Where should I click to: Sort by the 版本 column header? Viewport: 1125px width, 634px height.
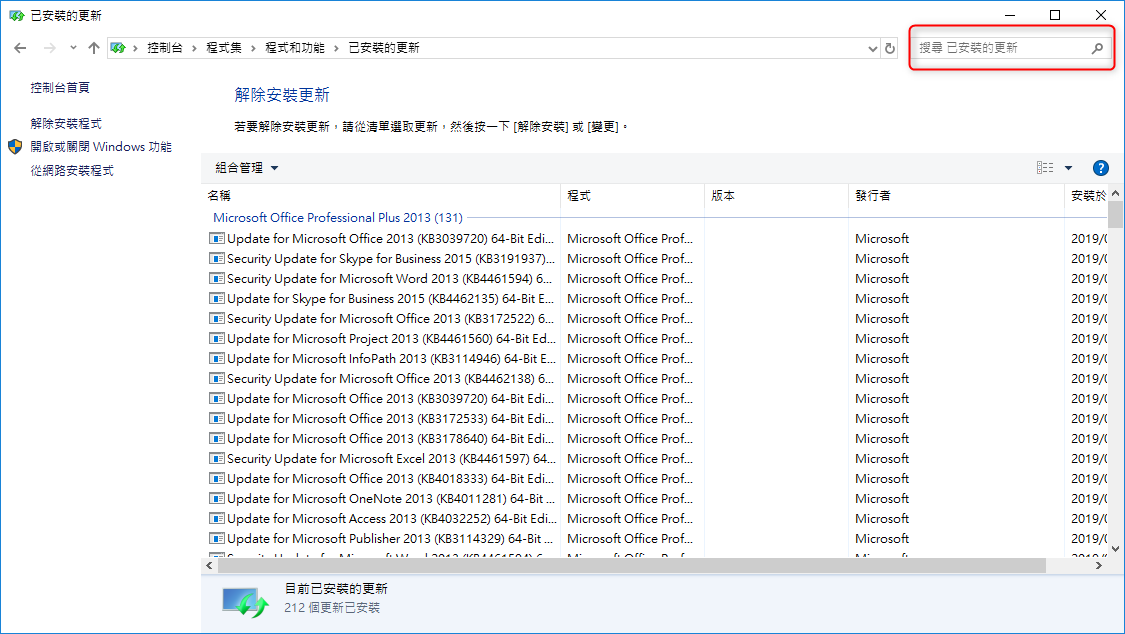click(776, 196)
